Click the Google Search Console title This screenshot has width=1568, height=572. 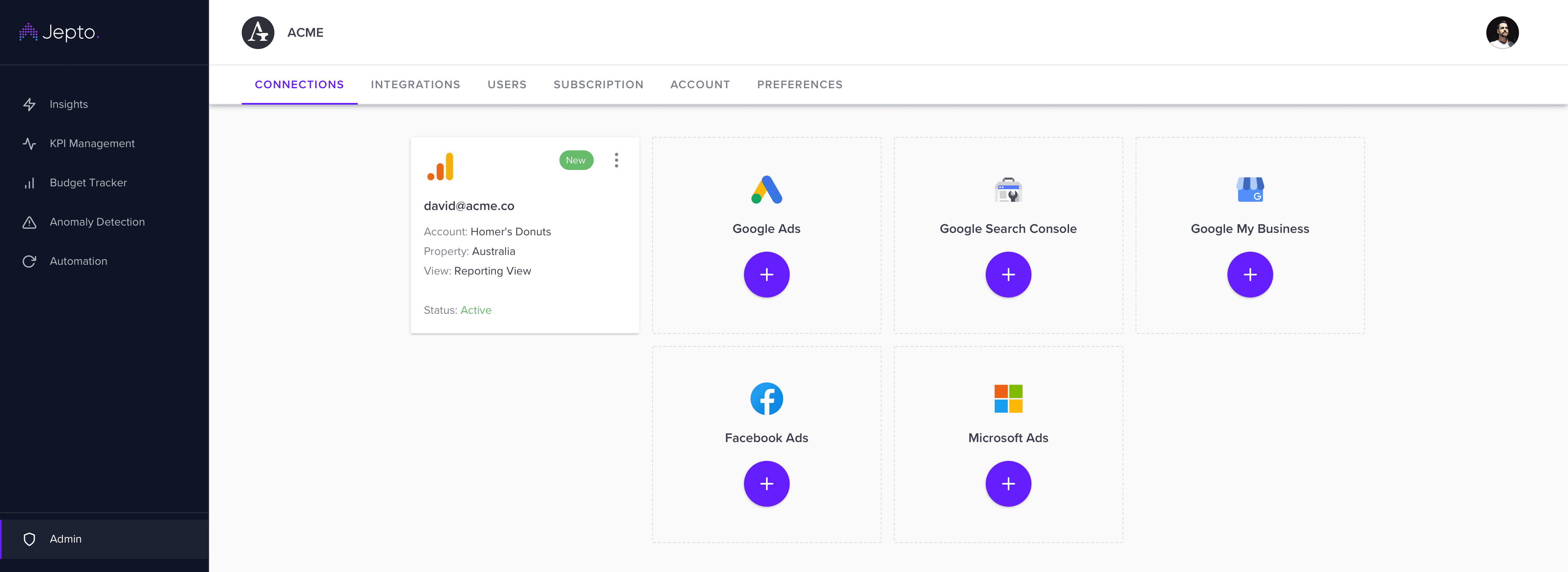click(x=1008, y=229)
